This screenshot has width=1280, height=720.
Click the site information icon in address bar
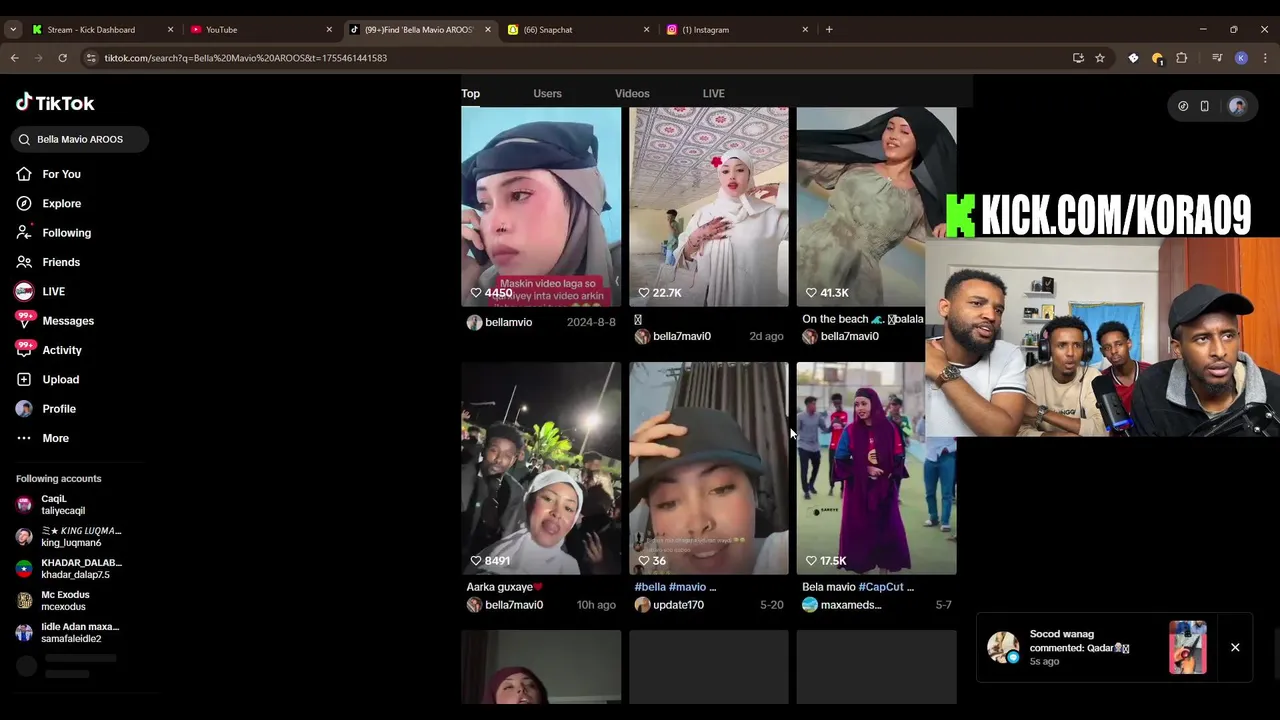[91, 58]
